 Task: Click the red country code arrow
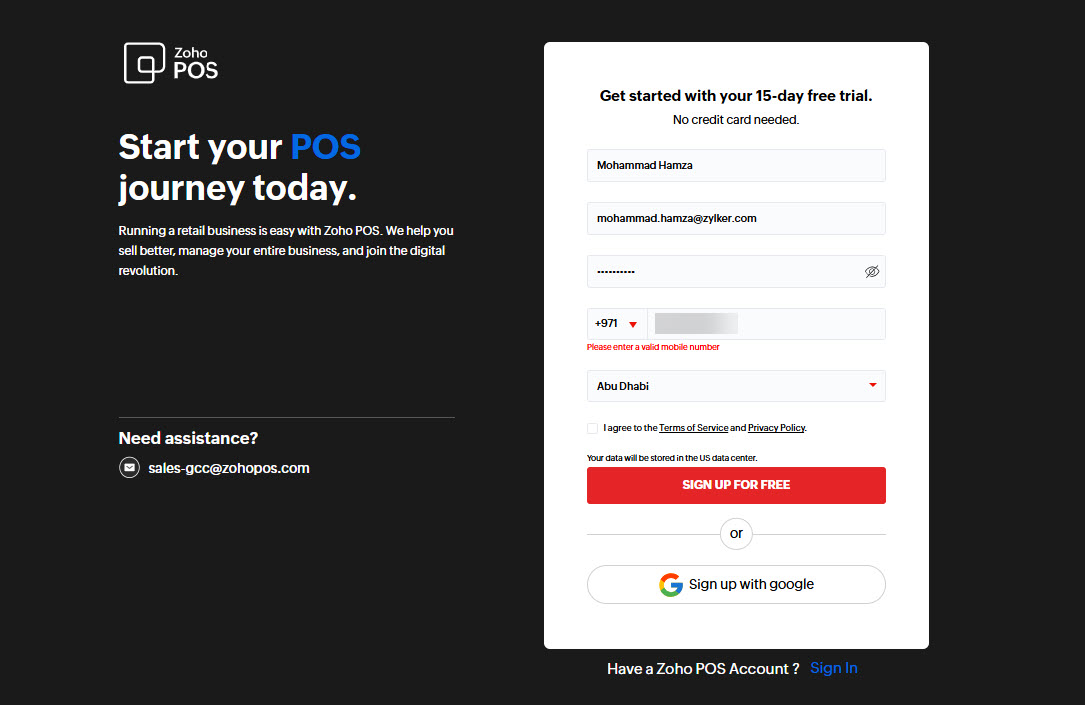click(633, 324)
